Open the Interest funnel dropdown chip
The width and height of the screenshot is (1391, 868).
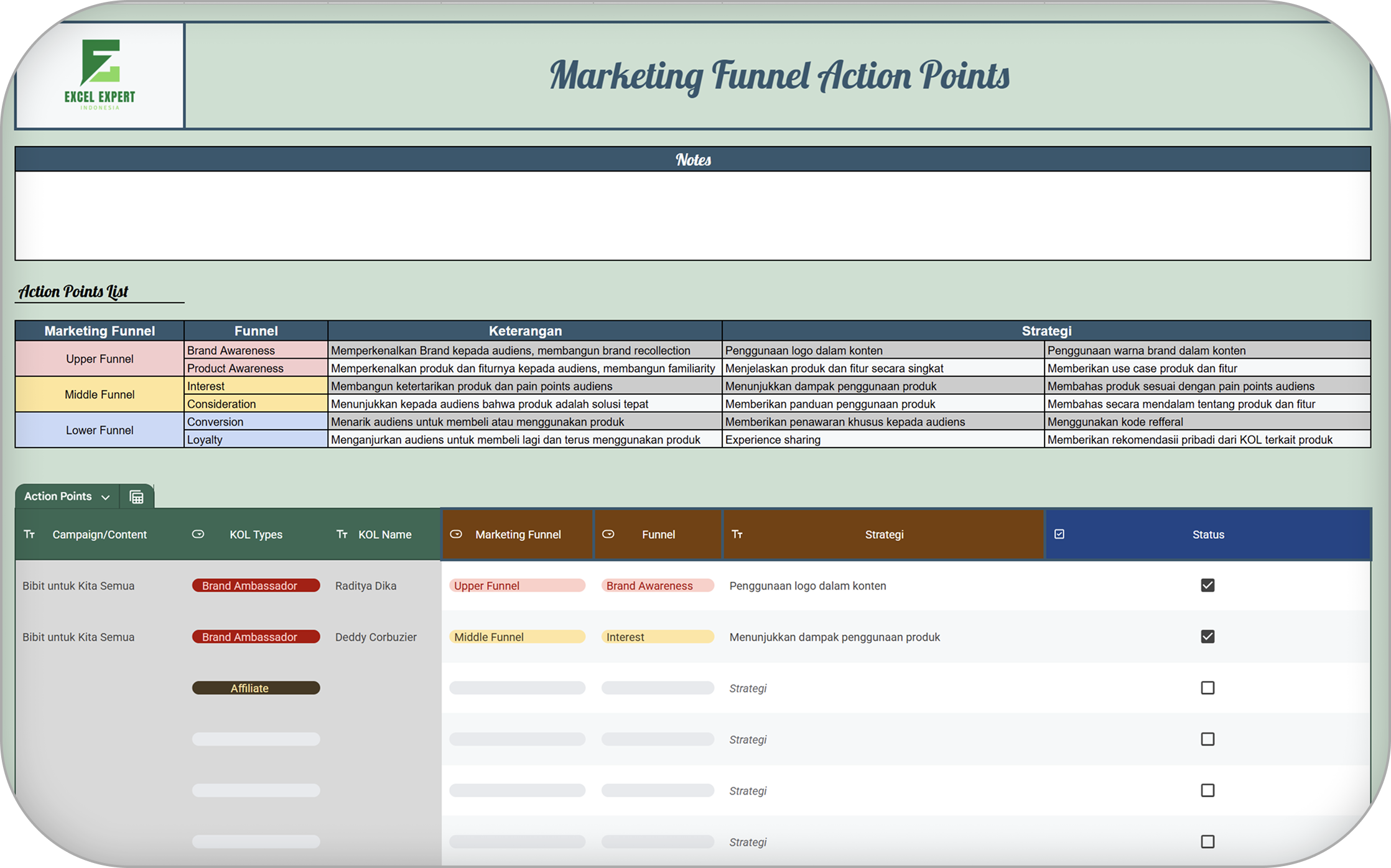coord(657,637)
